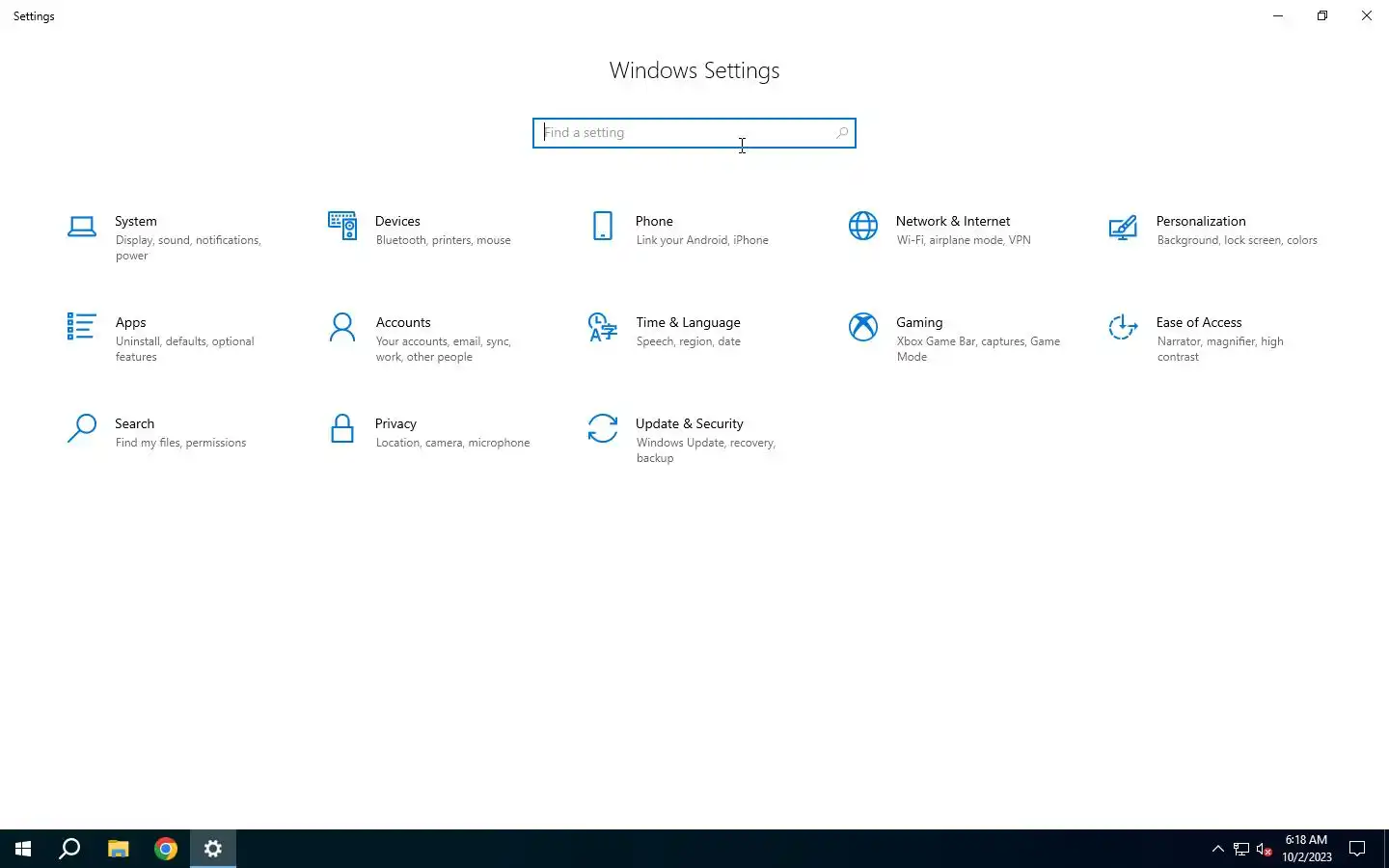The width and height of the screenshot is (1389, 868).
Task: Open the Update & Security arrows icon
Action: pos(603,428)
